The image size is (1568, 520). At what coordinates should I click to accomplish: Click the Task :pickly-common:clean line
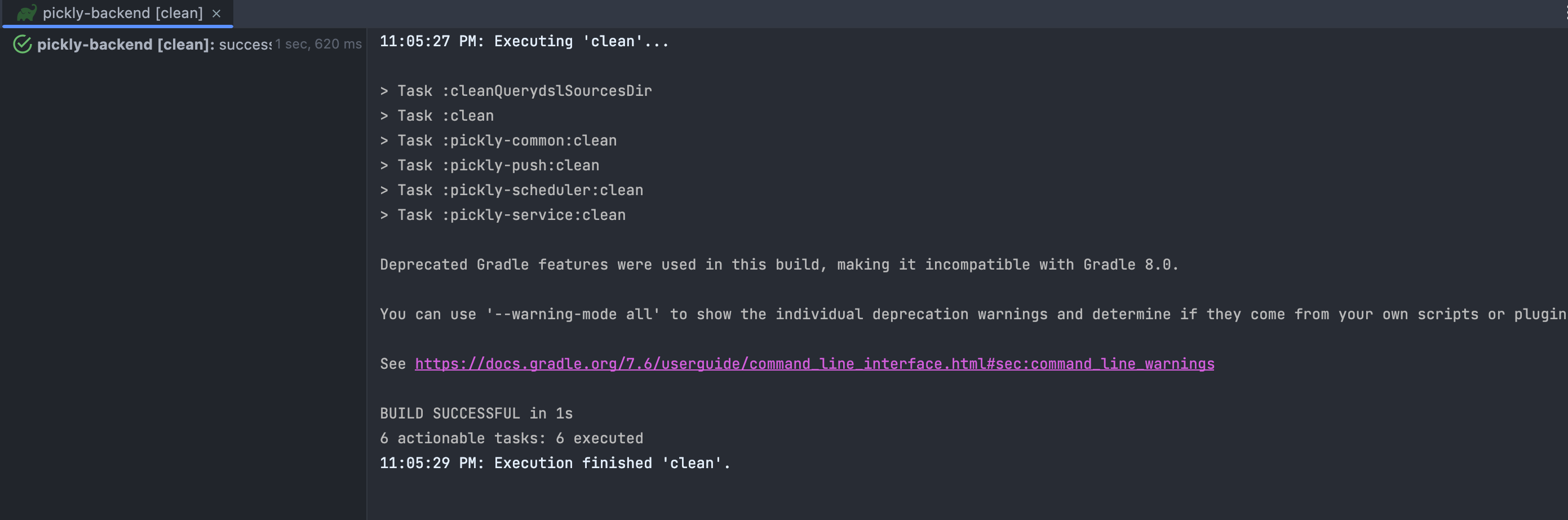click(498, 140)
